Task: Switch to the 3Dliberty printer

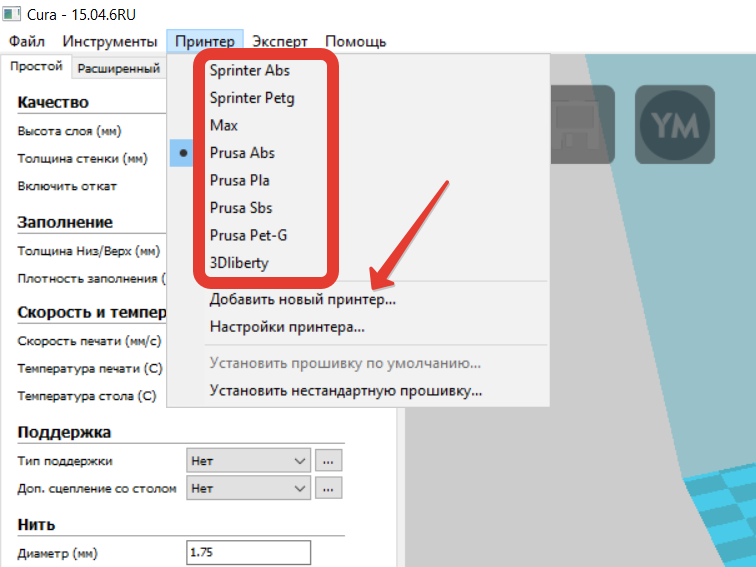Action: (239, 263)
